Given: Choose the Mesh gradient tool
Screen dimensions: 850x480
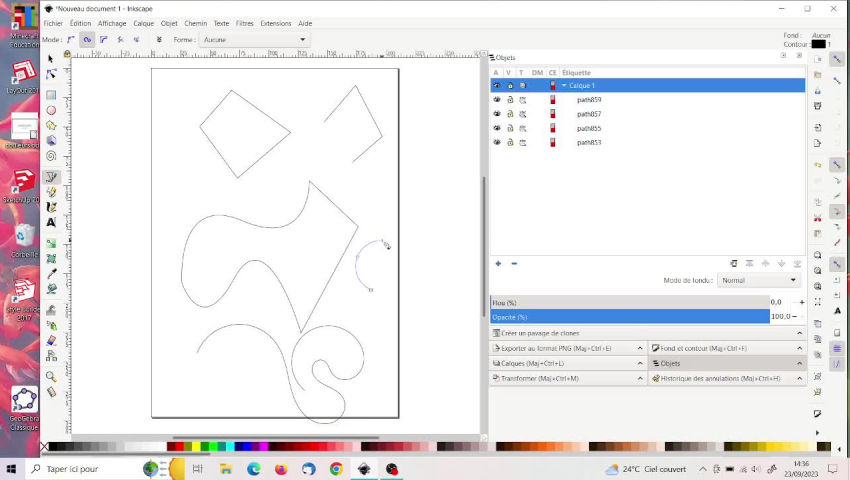Looking at the screenshot, I should (51, 259).
